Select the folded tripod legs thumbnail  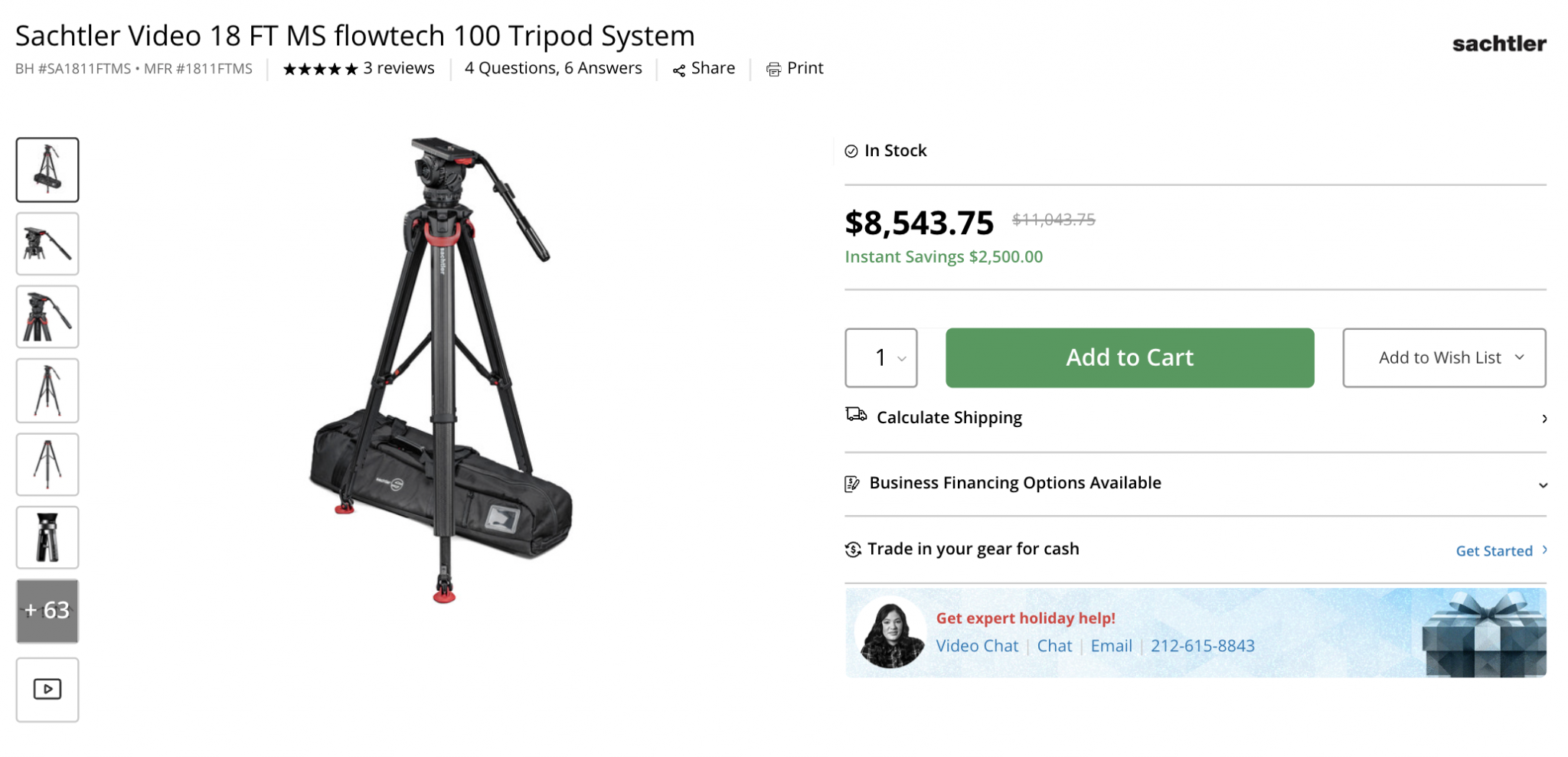coord(47,537)
